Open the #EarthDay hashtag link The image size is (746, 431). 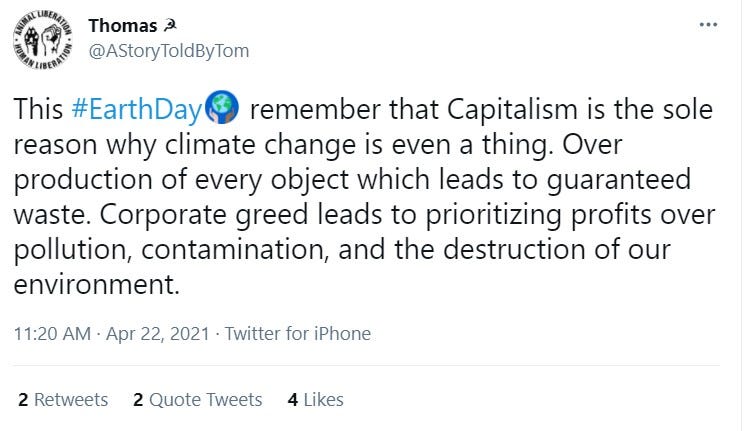point(137,109)
